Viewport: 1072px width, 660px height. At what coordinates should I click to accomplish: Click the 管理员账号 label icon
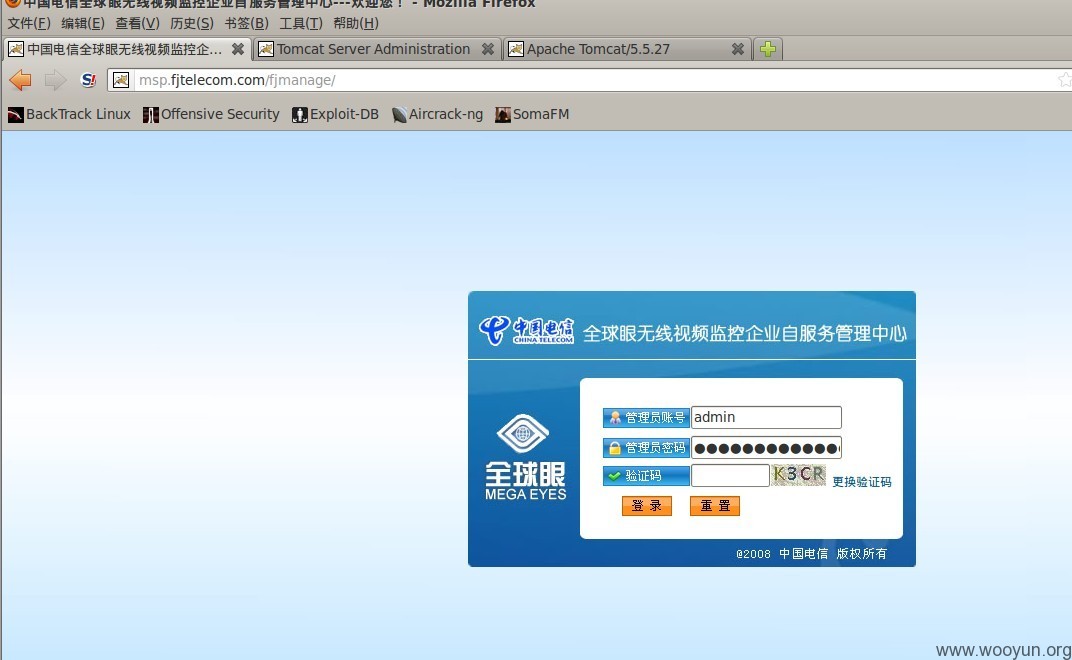646,417
